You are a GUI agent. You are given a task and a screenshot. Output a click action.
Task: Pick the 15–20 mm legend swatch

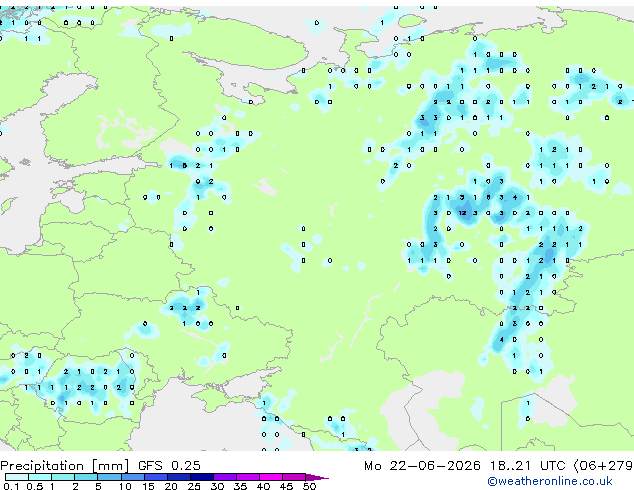[155, 477]
